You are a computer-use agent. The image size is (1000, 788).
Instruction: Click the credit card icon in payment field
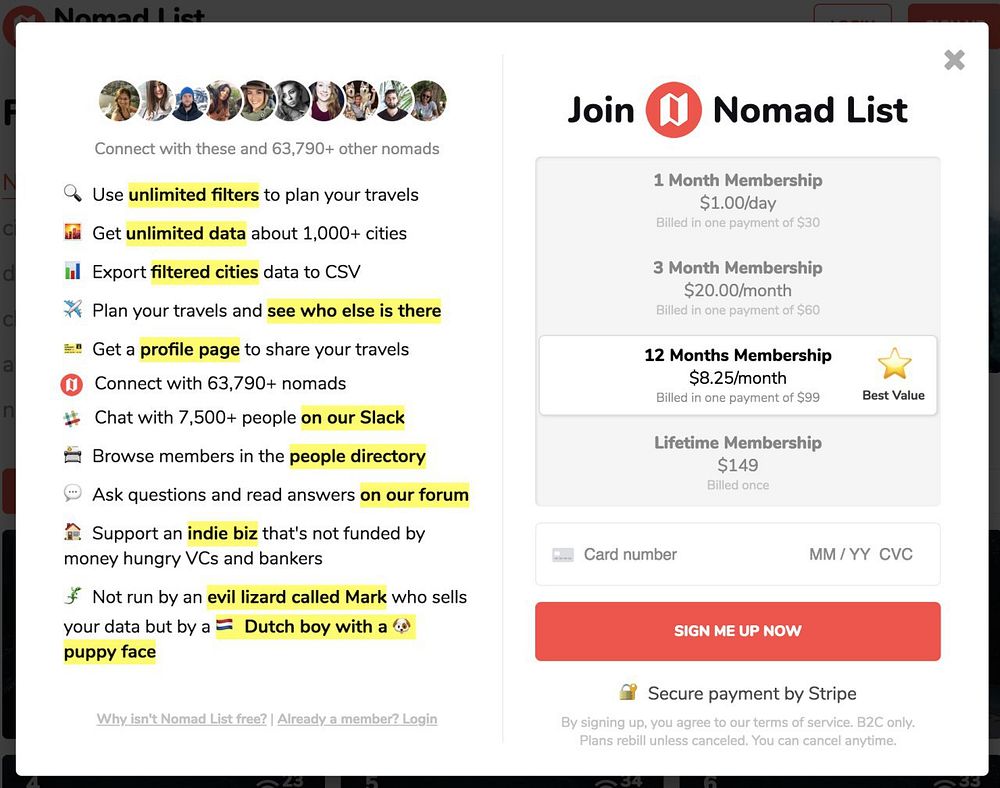click(563, 554)
